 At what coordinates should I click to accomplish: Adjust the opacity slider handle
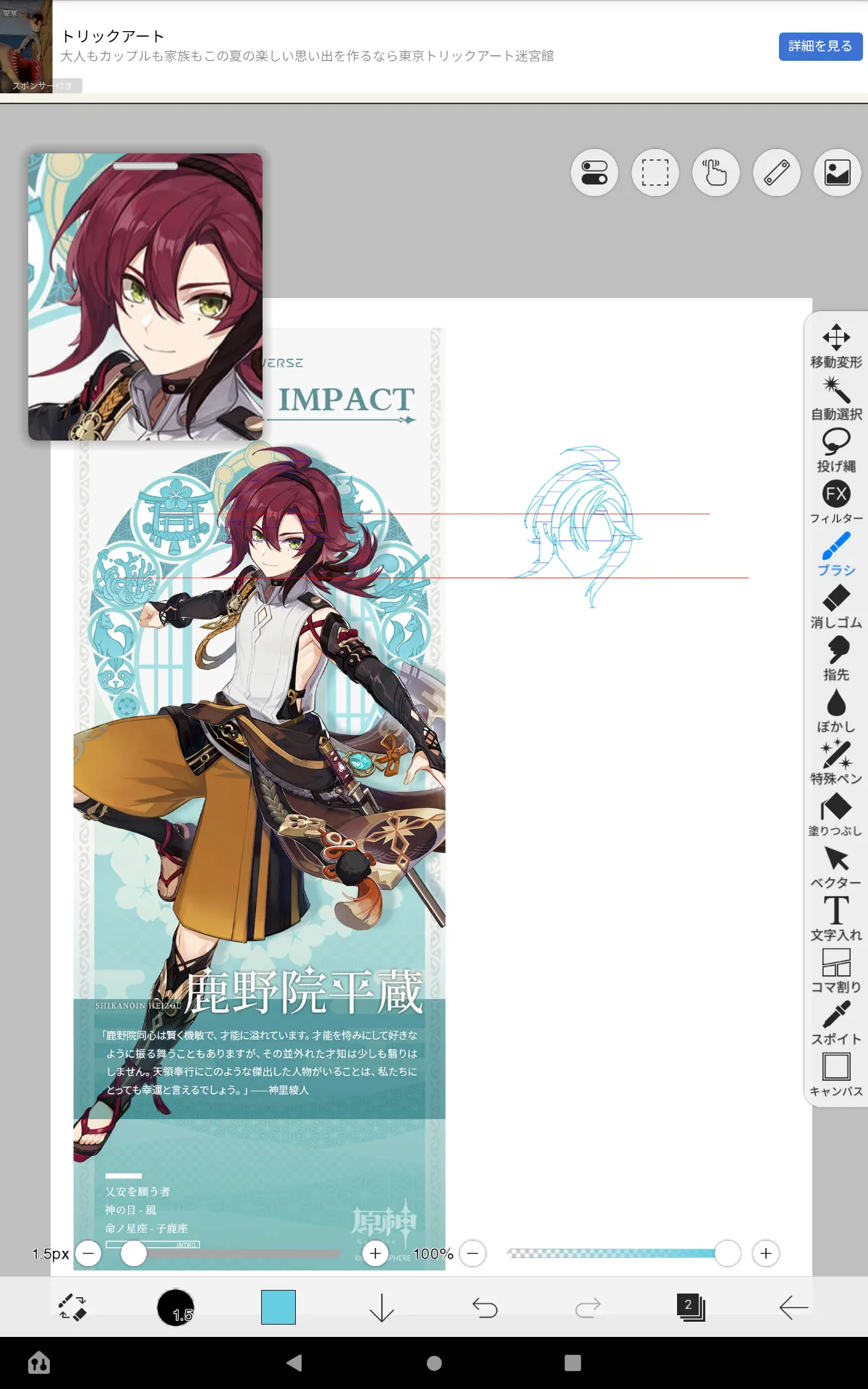(728, 1253)
